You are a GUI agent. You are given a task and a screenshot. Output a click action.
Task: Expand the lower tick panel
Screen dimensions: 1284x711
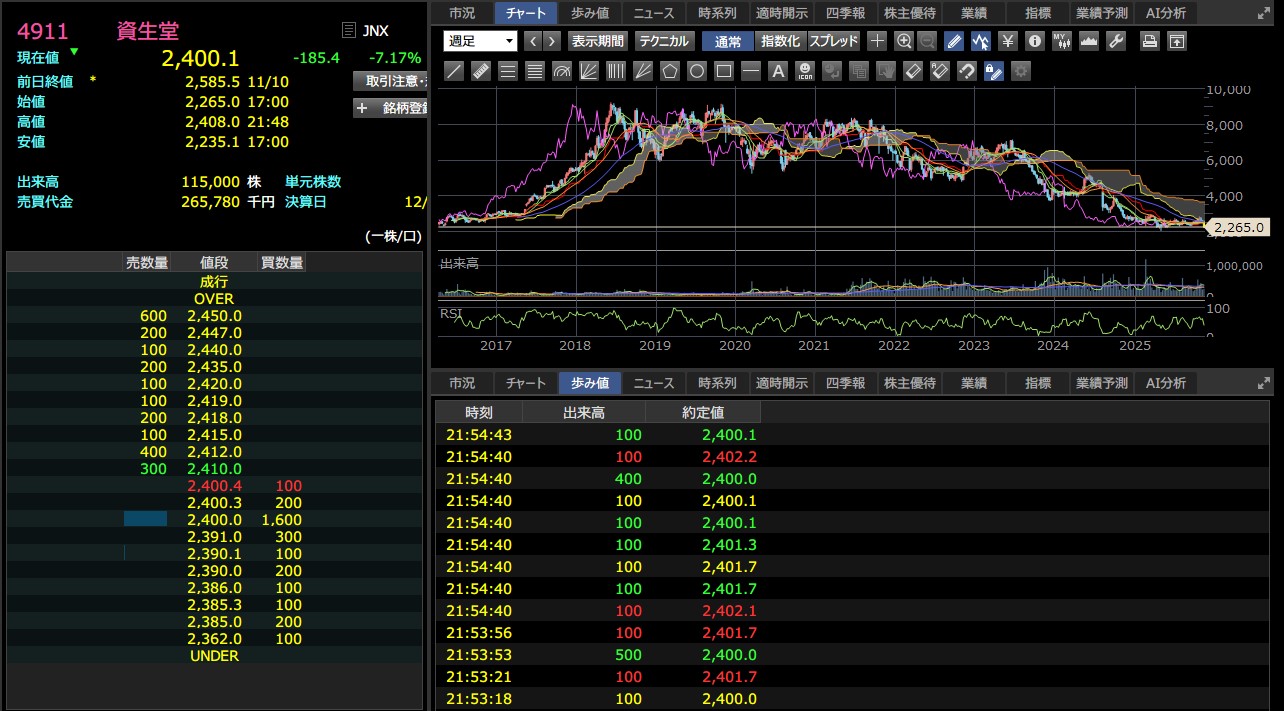(1264, 383)
